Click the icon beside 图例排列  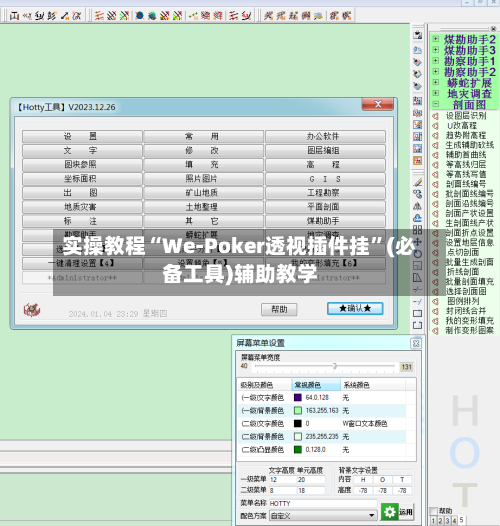coord(435,301)
